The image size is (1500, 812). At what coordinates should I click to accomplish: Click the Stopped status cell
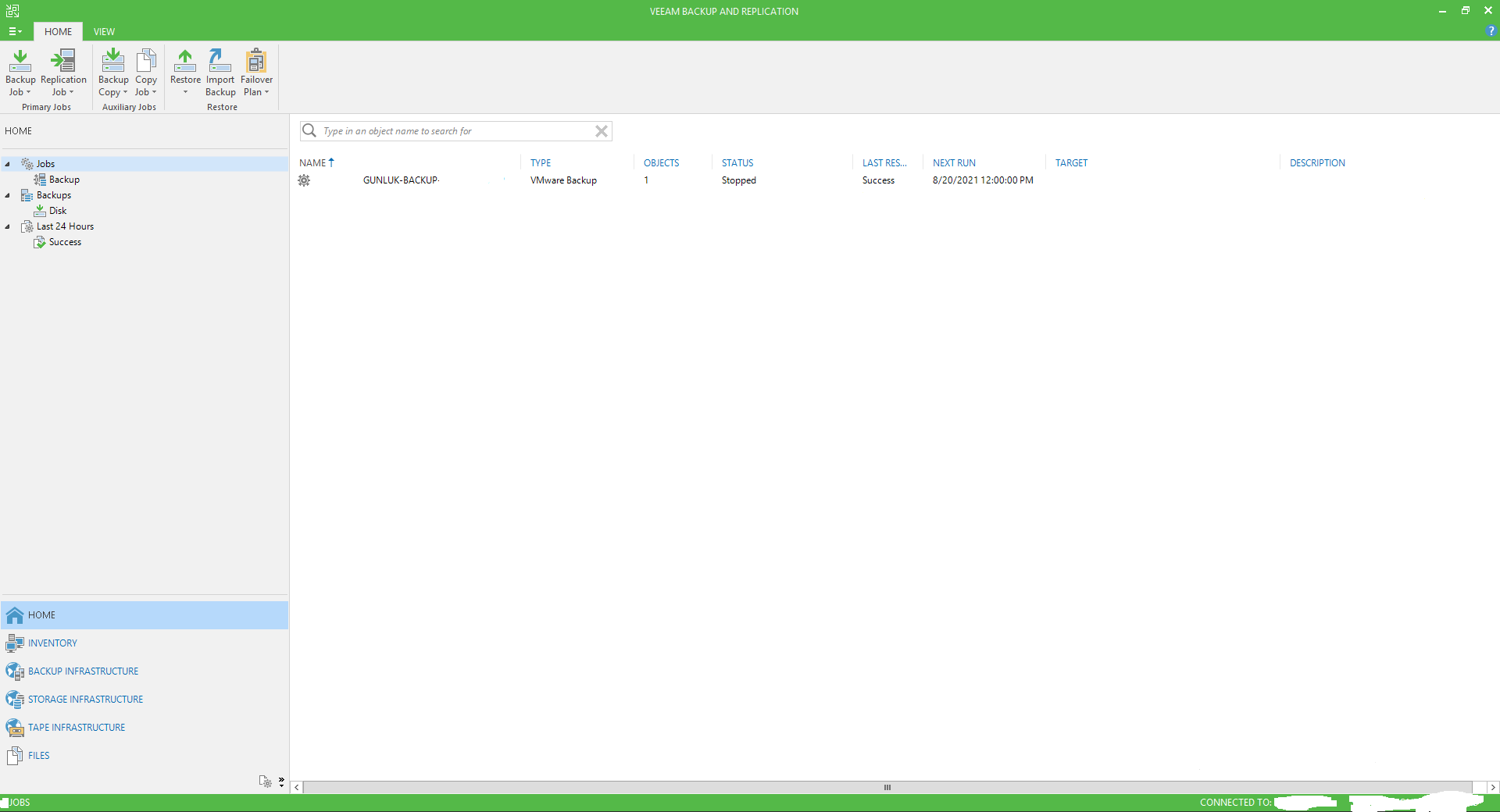click(x=738, y=180)
